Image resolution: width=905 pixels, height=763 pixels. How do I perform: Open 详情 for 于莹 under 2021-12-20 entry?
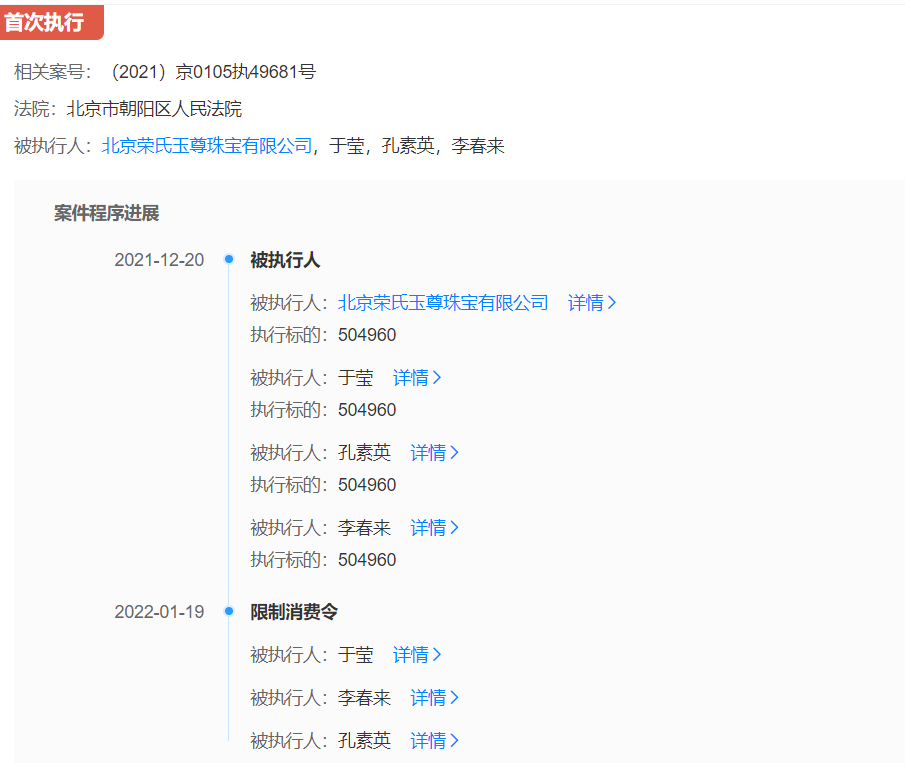pos(417,377)
